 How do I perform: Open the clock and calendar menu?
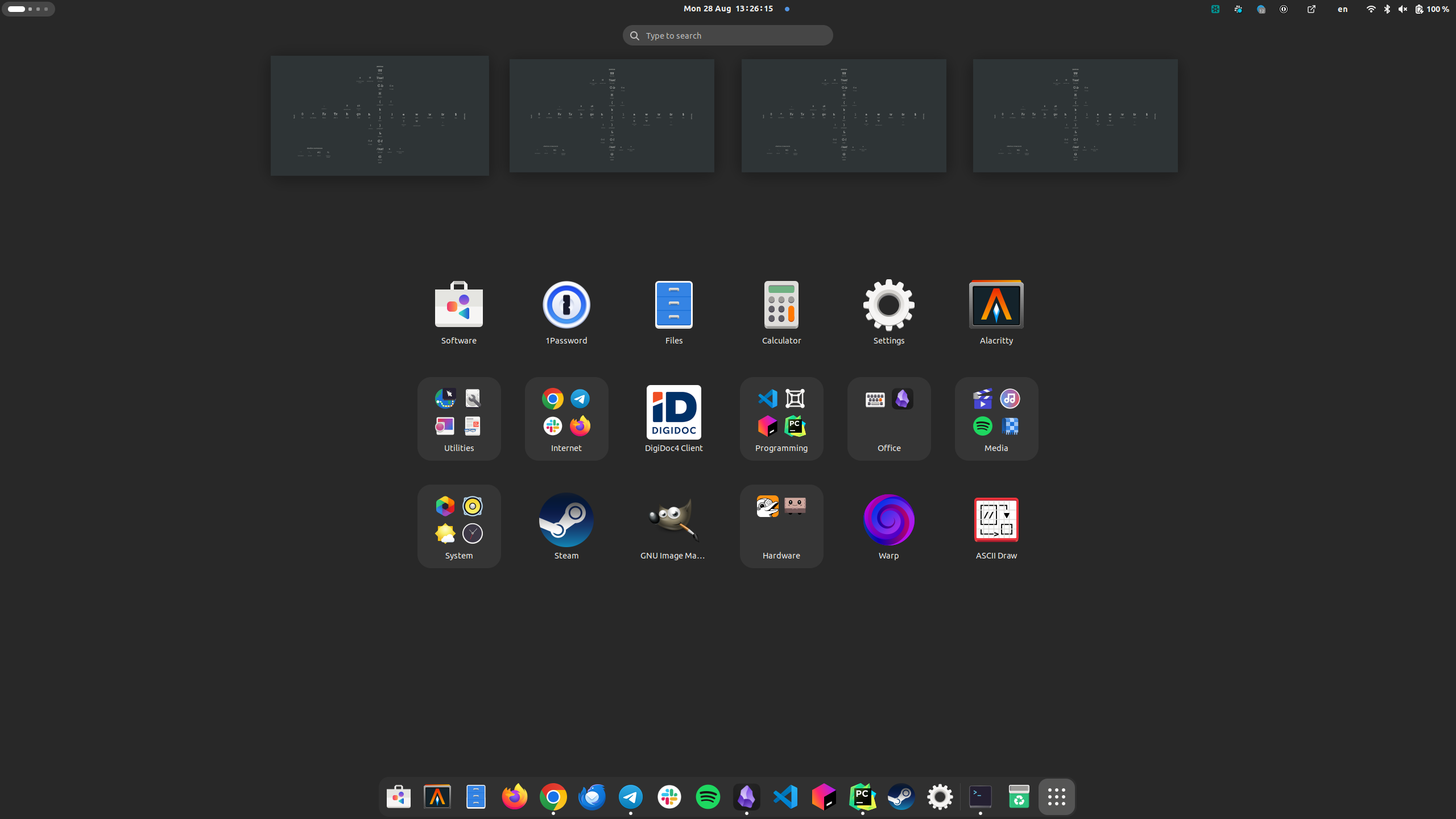point(728,9)
